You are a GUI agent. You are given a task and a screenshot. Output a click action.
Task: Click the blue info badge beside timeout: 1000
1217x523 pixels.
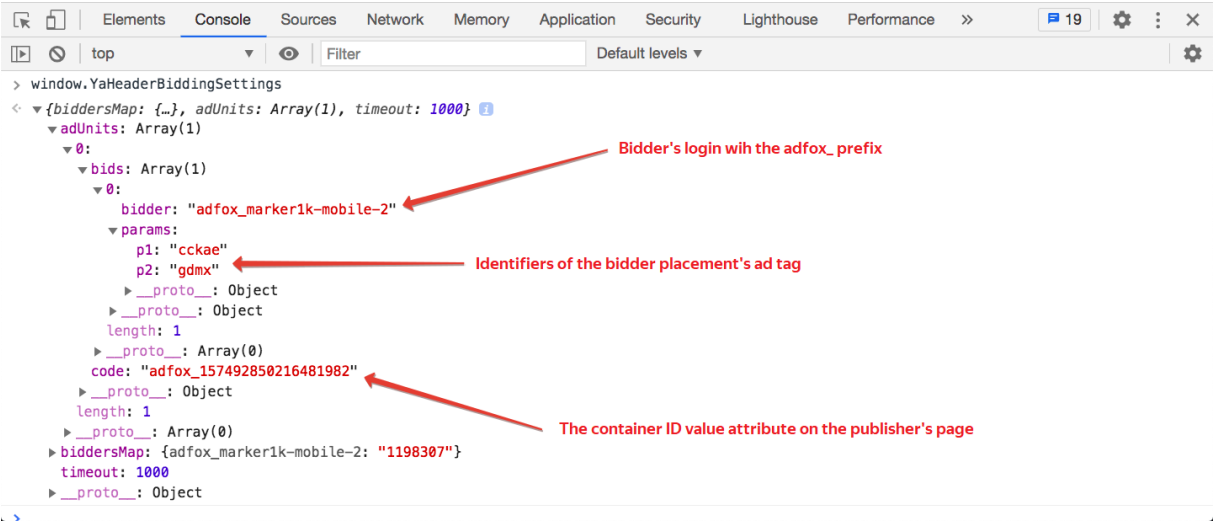(486, 109)
